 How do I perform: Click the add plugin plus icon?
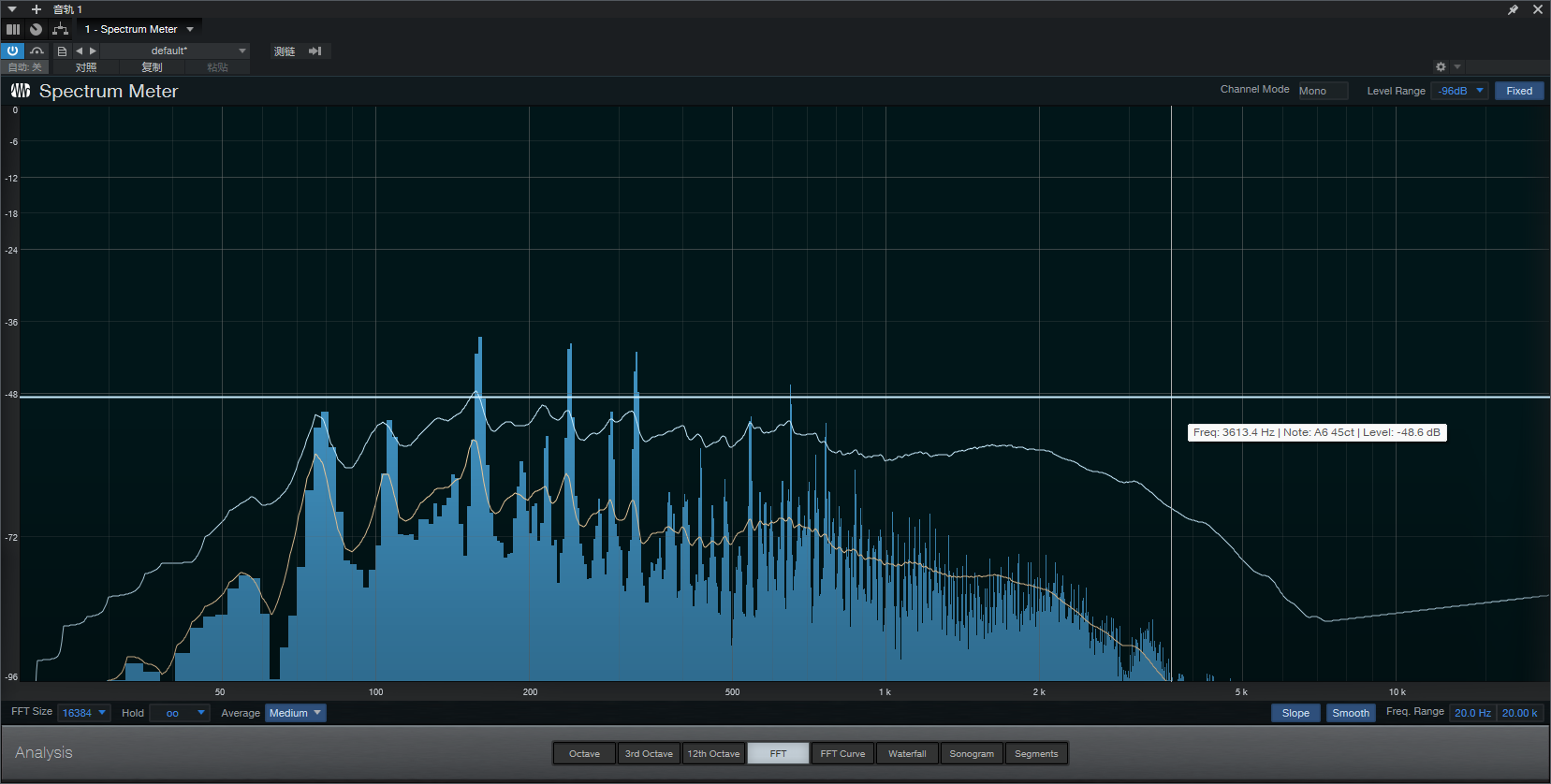[x=37, y=9]
